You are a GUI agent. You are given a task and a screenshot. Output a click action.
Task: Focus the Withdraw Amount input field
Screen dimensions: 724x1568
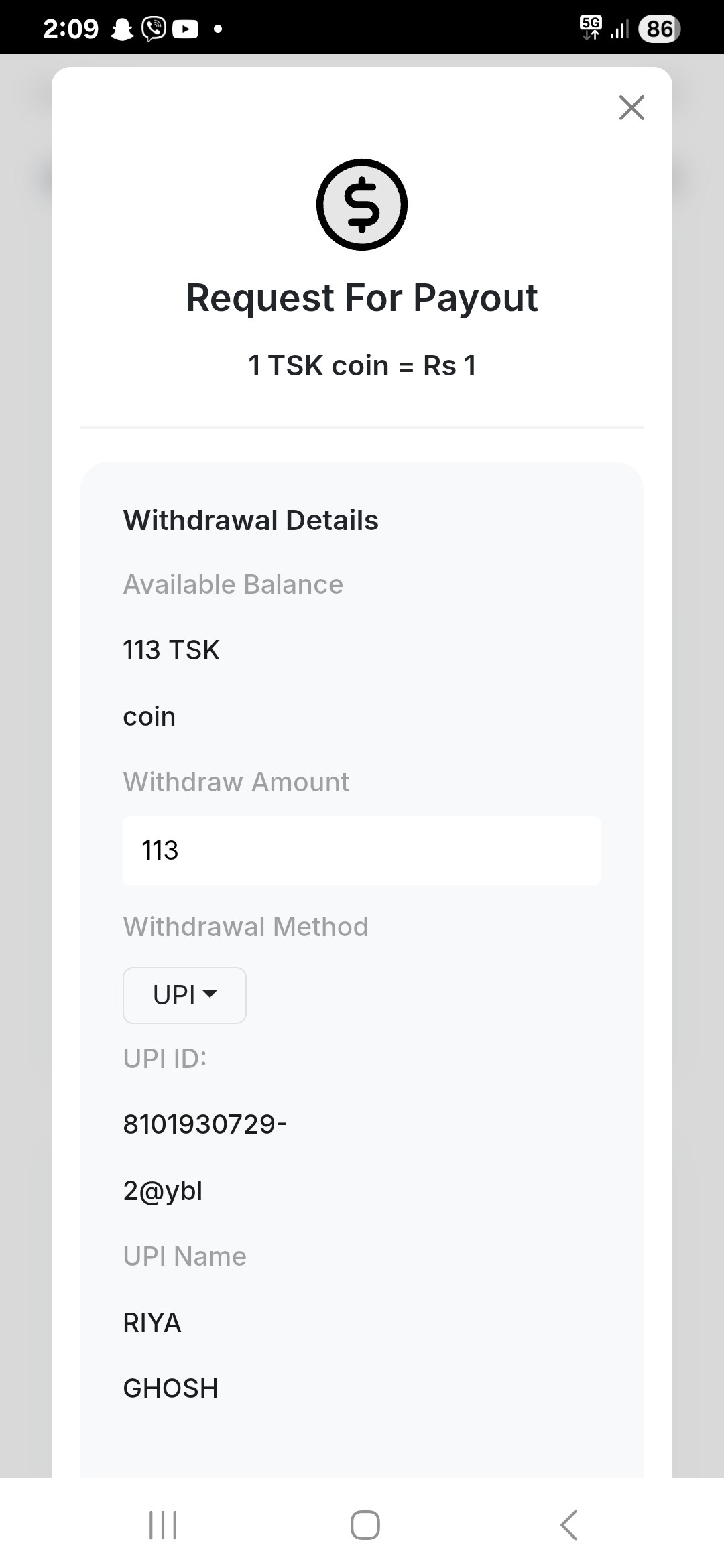point(362,850)
